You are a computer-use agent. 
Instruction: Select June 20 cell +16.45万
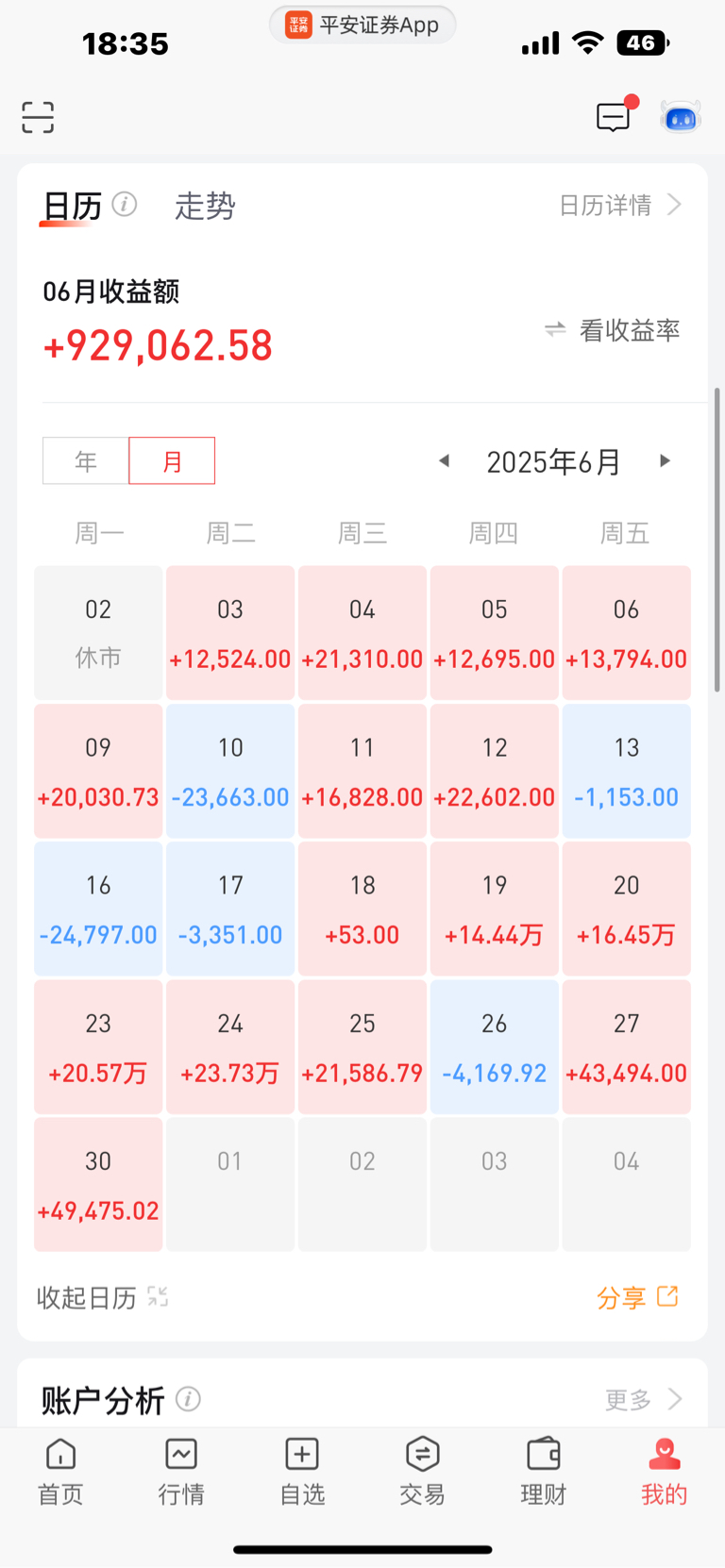(x=627, y=909)
